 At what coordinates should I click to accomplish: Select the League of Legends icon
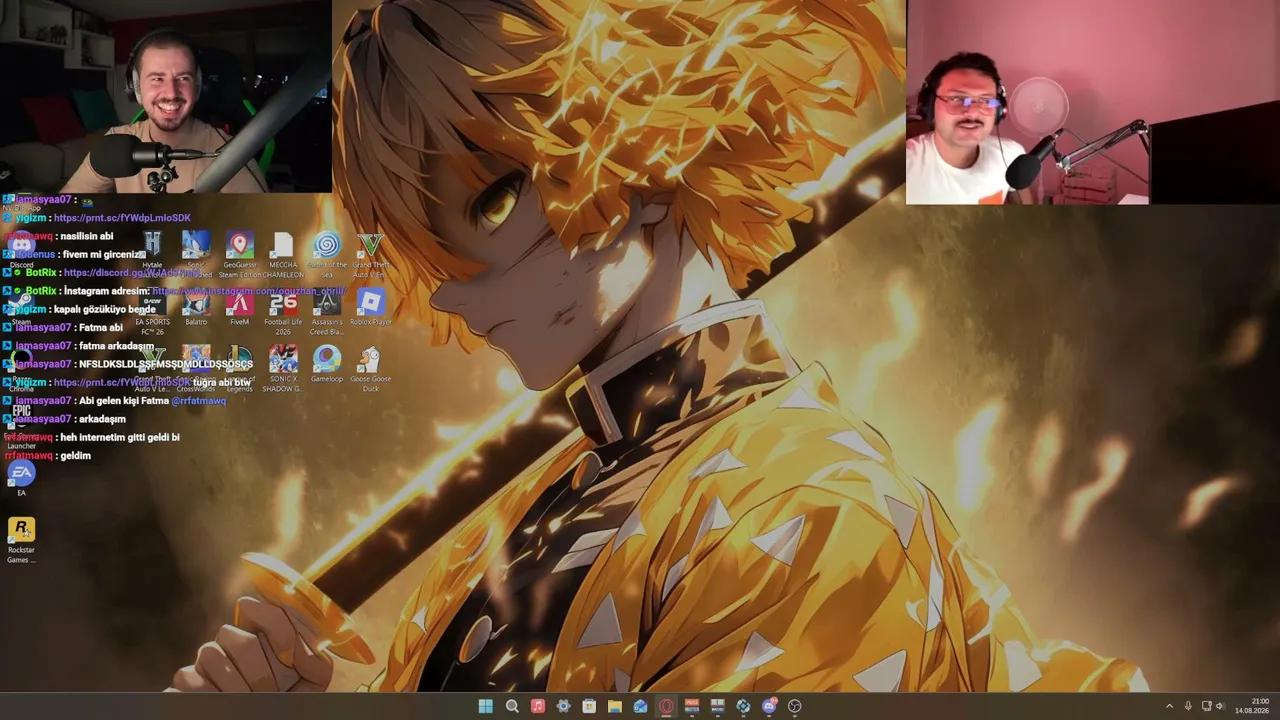tap(239, 369)
